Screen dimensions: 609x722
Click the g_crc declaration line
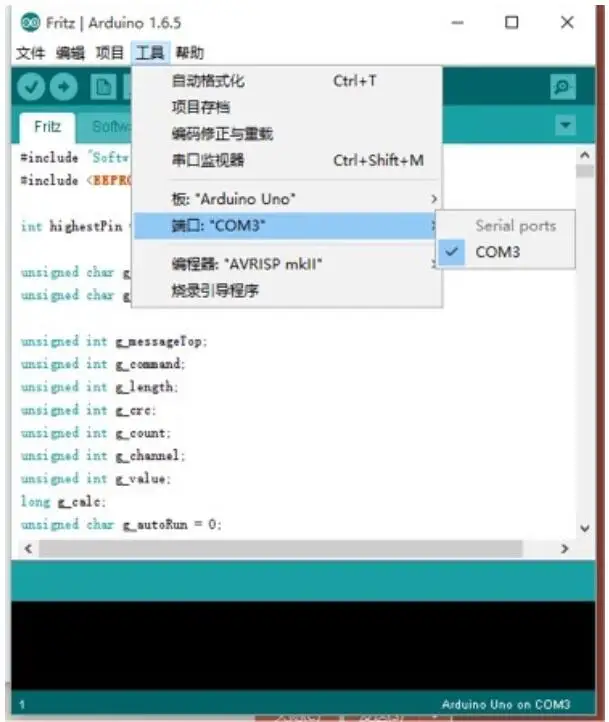click(88, 410)
